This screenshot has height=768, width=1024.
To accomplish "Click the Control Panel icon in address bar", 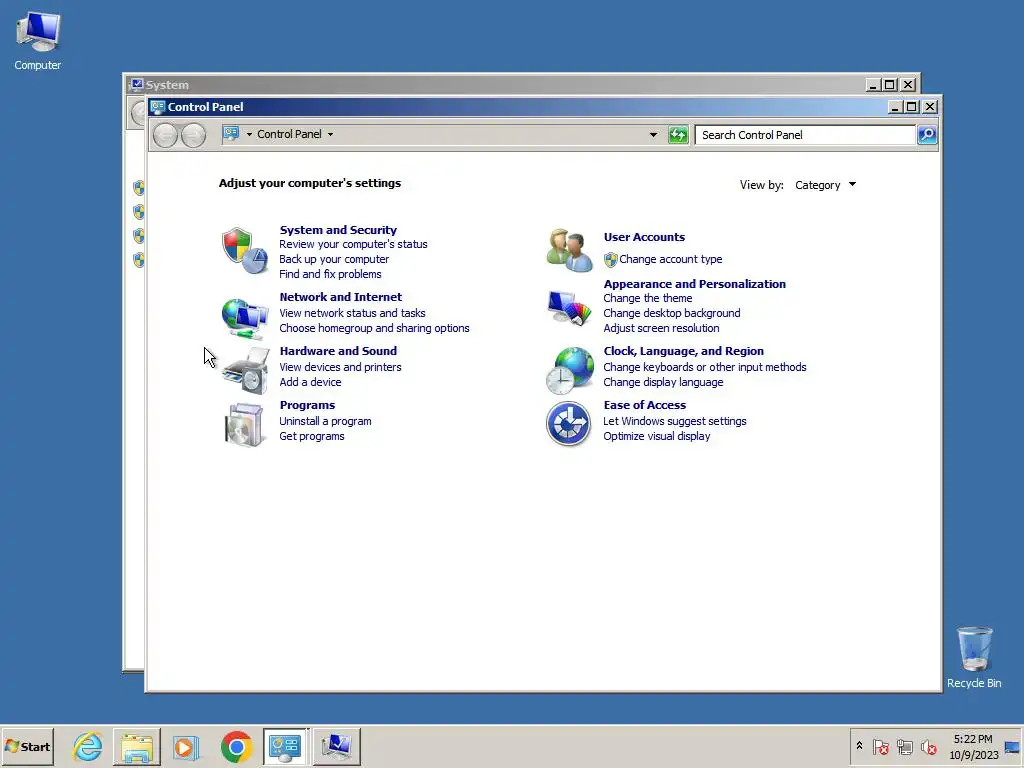I will tap(231, 134).
